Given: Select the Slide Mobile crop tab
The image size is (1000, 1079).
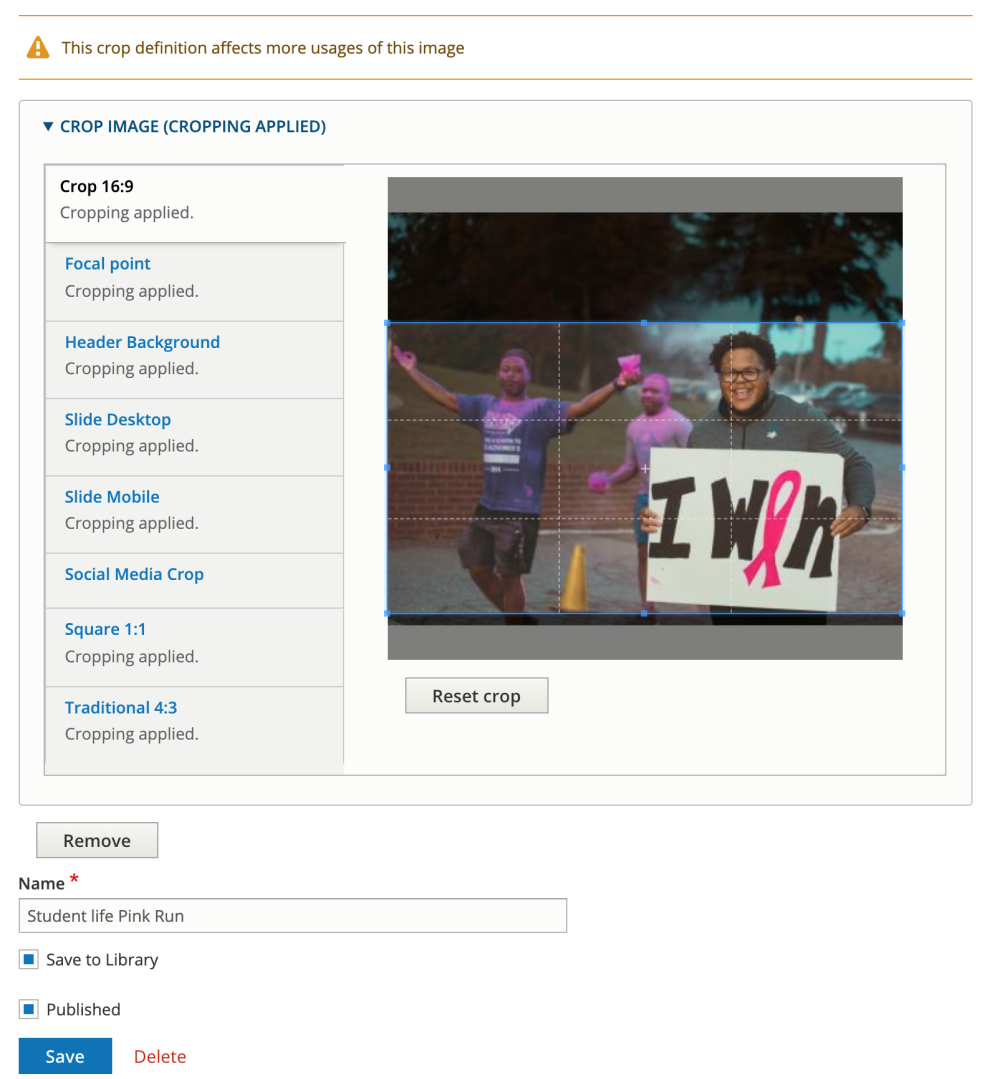Looking at the screenshot, I should coord(195,515).
